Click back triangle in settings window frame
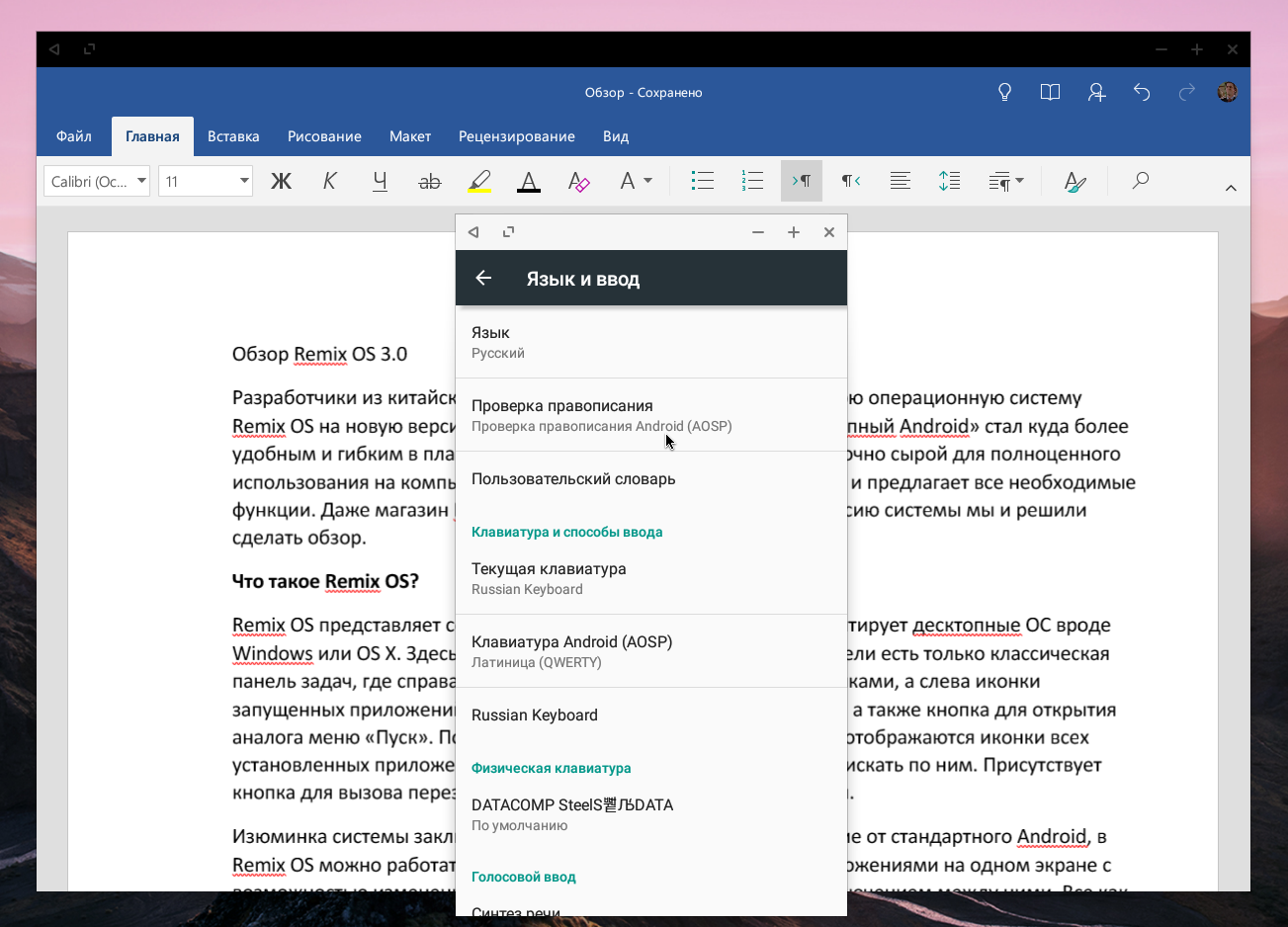 coord(473,232)
